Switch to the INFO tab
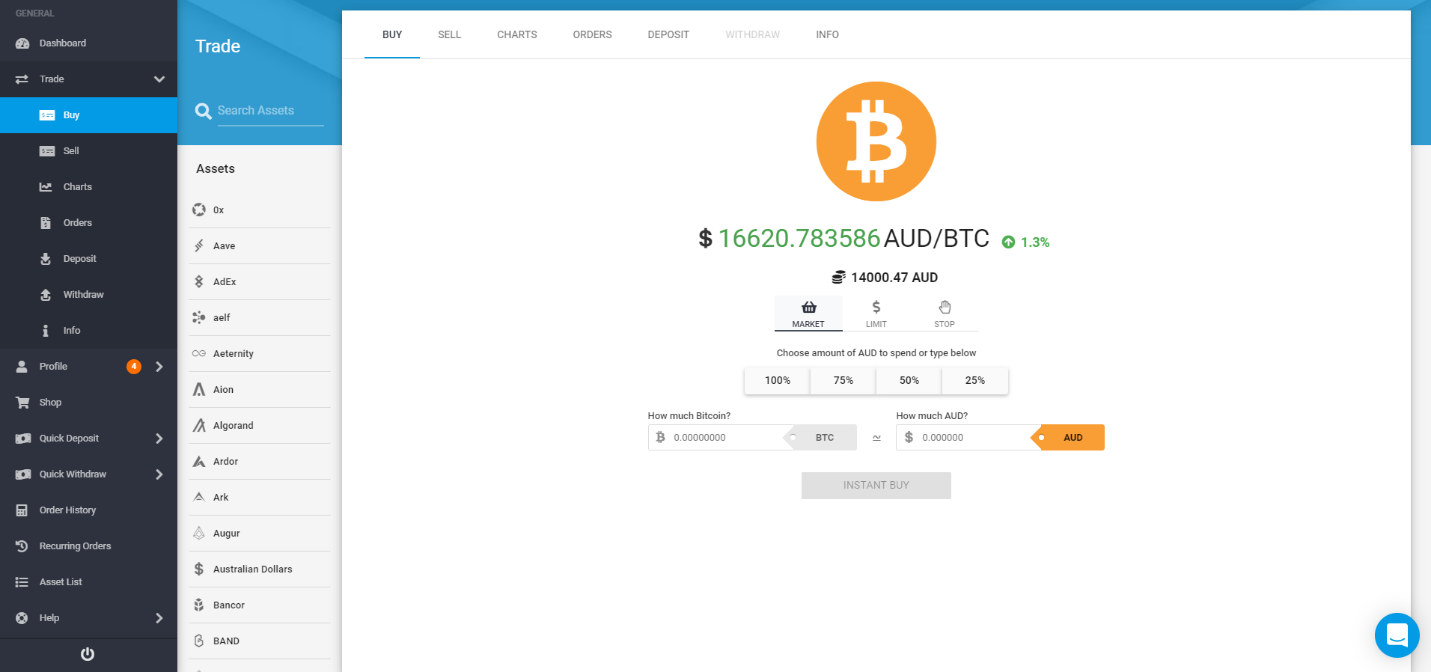The width and height of the screenshot is (1431, 672). tap(827, 35)
